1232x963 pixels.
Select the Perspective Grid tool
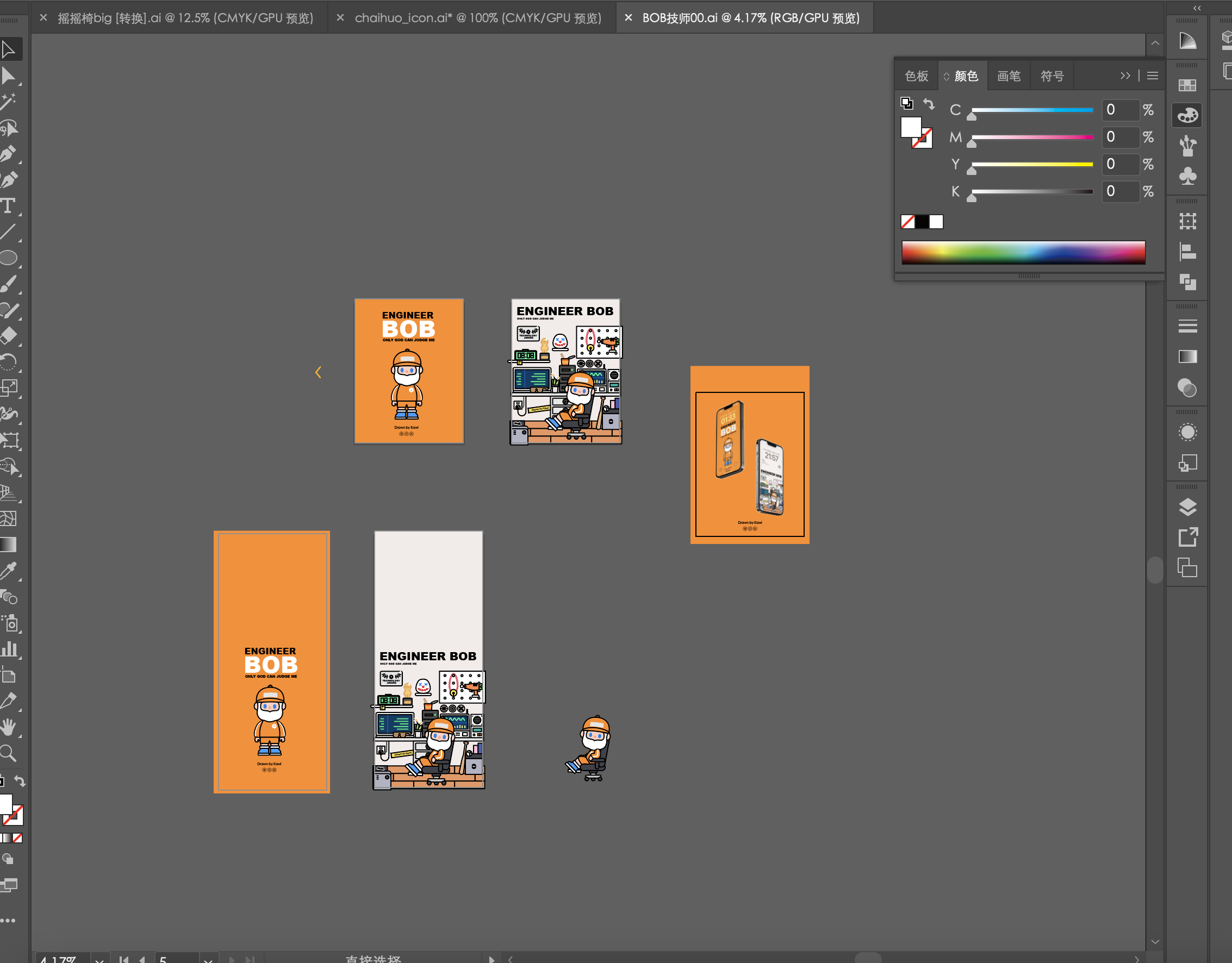(9, 492)
